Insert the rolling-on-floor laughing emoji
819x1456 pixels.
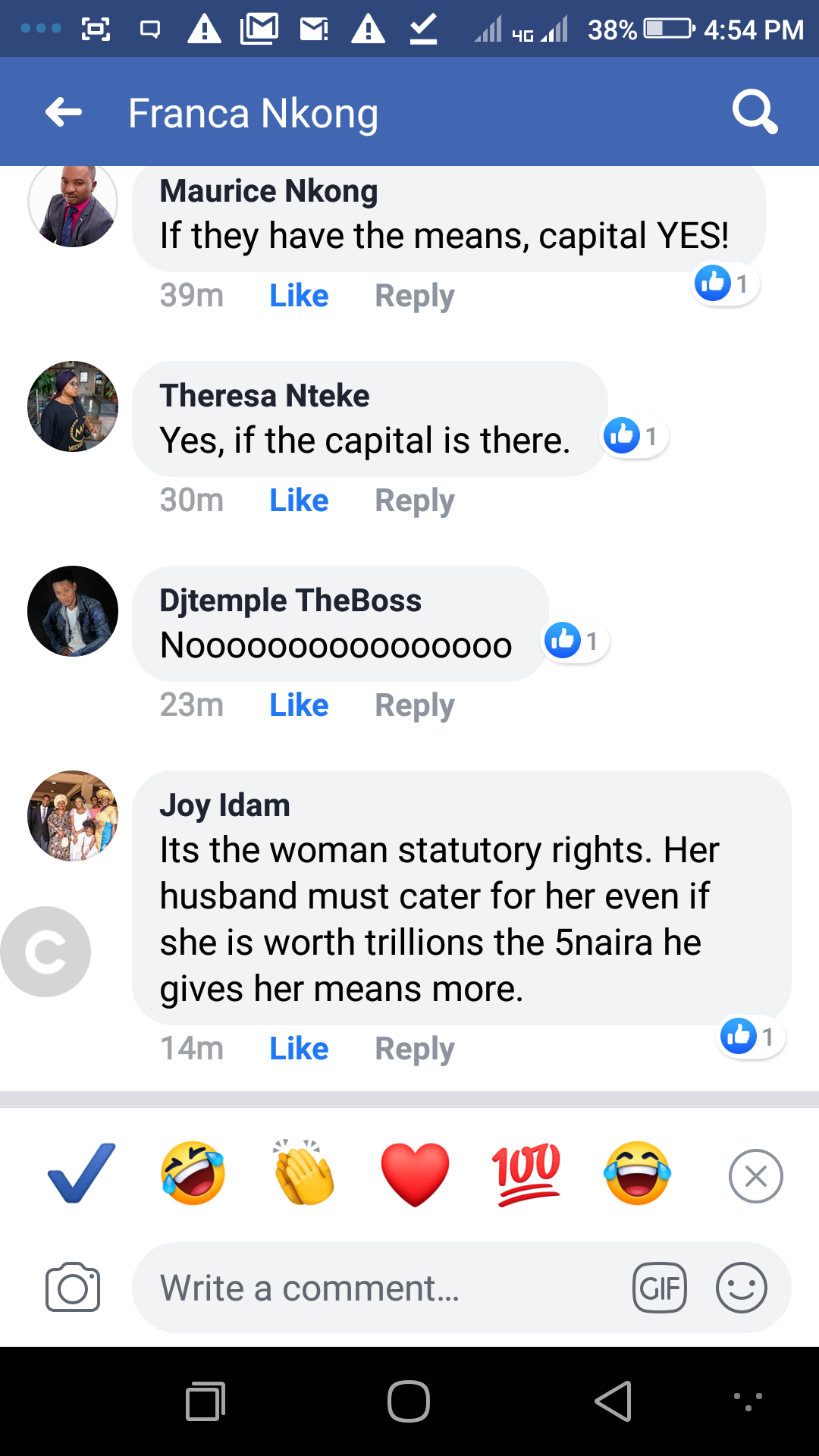[193, 1174]
